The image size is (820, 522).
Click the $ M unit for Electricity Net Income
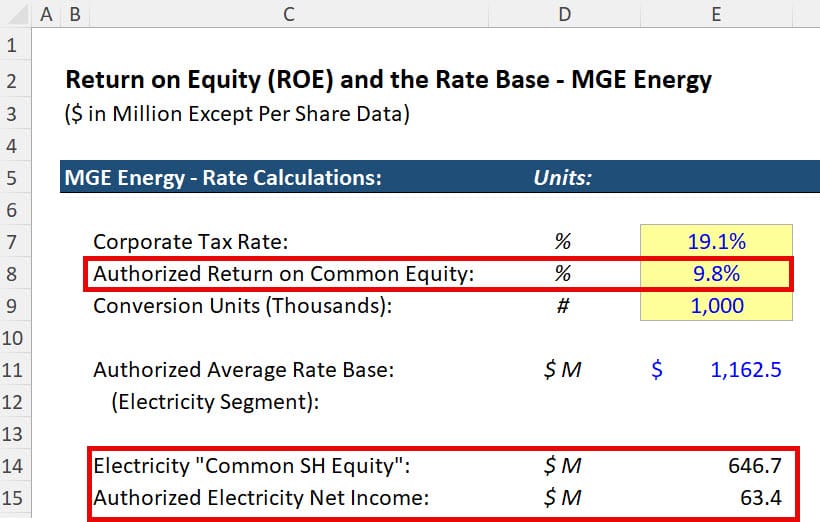[563, 498]
